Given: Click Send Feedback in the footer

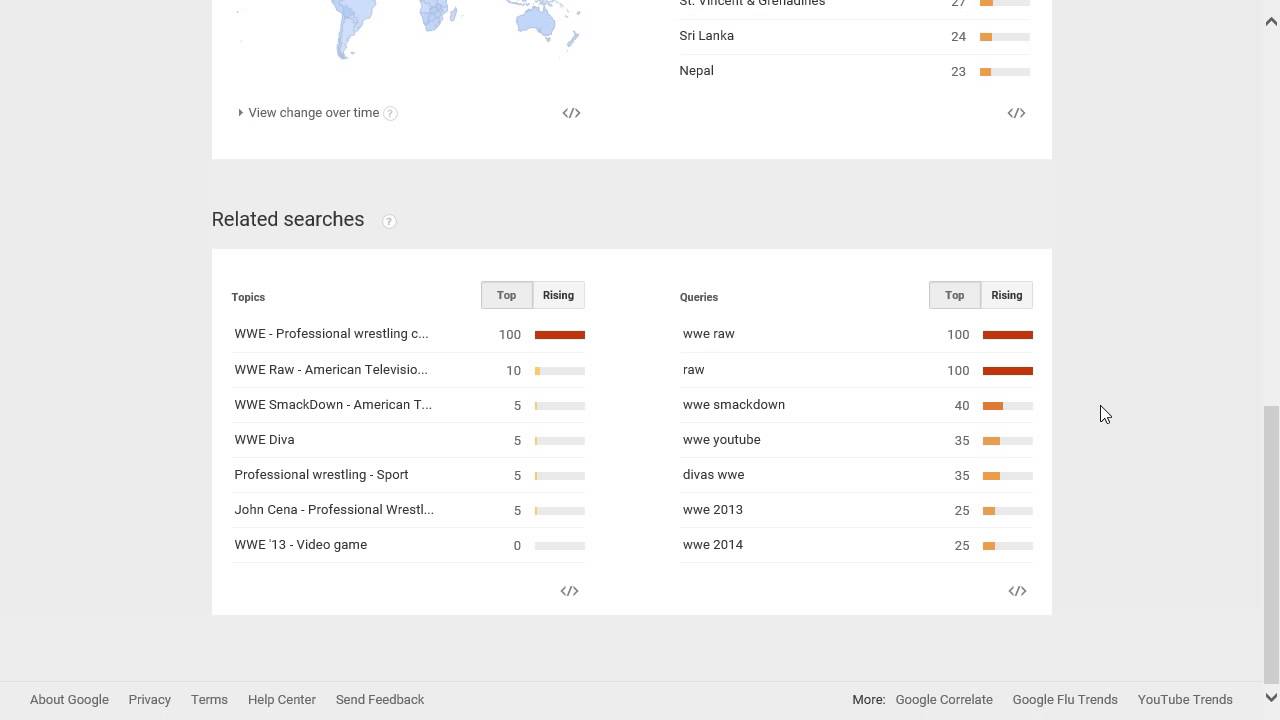Looking at the screenshot, I should (380, 700).
